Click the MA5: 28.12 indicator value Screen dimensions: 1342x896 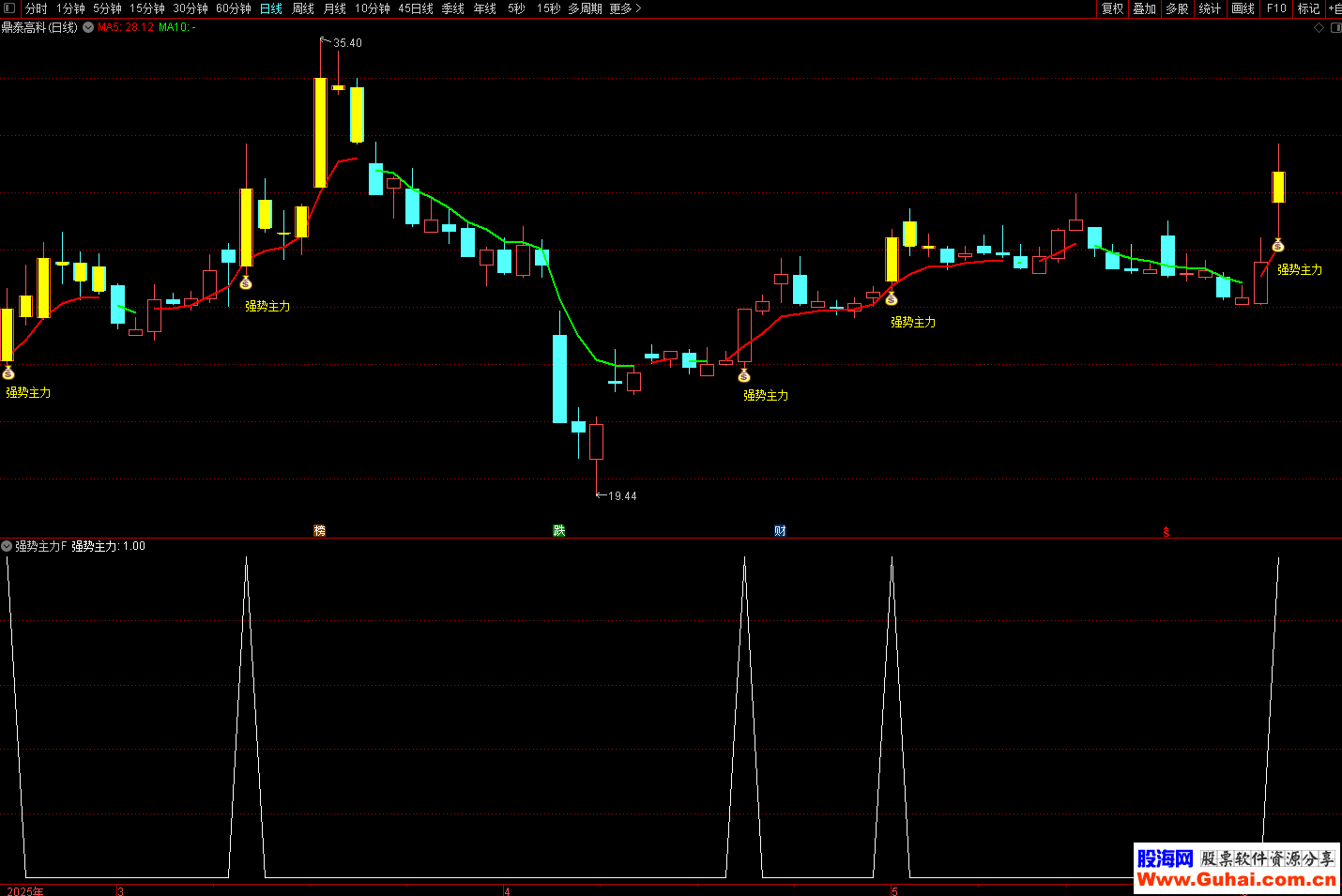click(126, 27)
